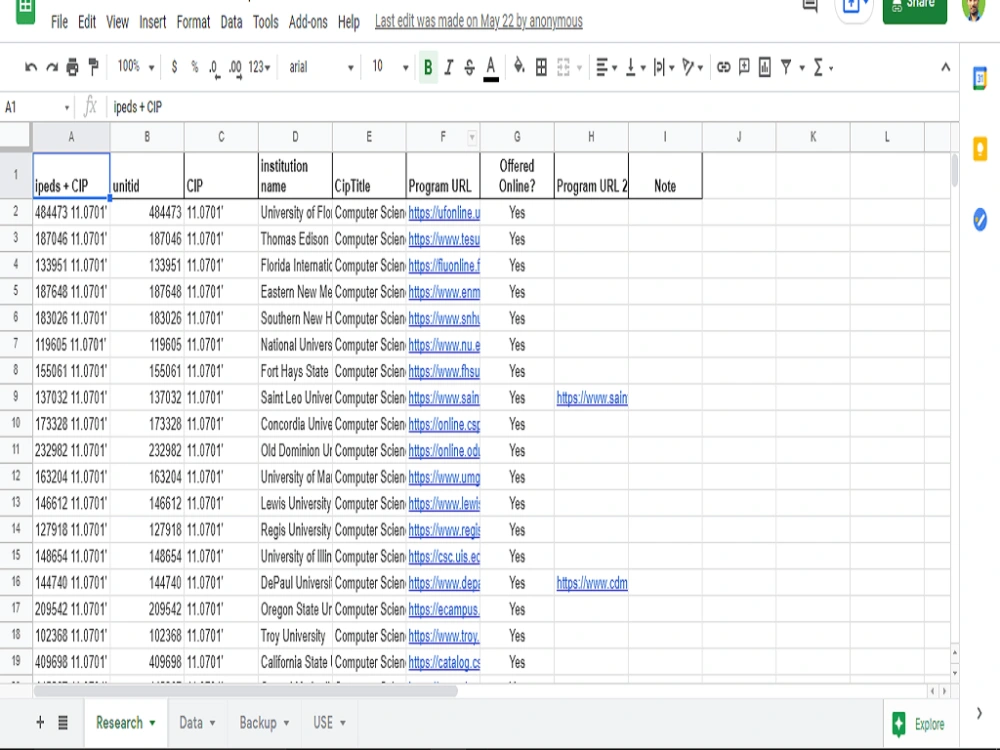This screenshot has height=750, width=1000.
Task: Create a filter
Action: 786,67
